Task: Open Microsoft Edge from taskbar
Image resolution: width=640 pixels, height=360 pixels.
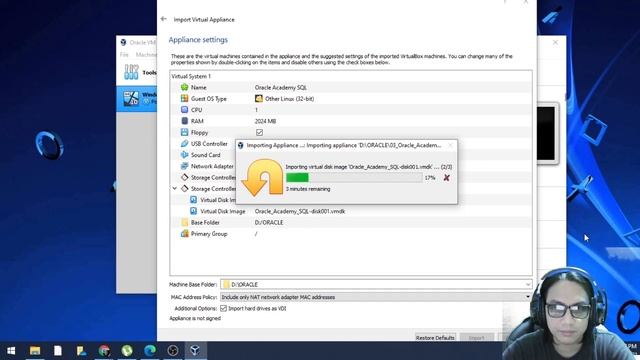Action: (150, 351)
